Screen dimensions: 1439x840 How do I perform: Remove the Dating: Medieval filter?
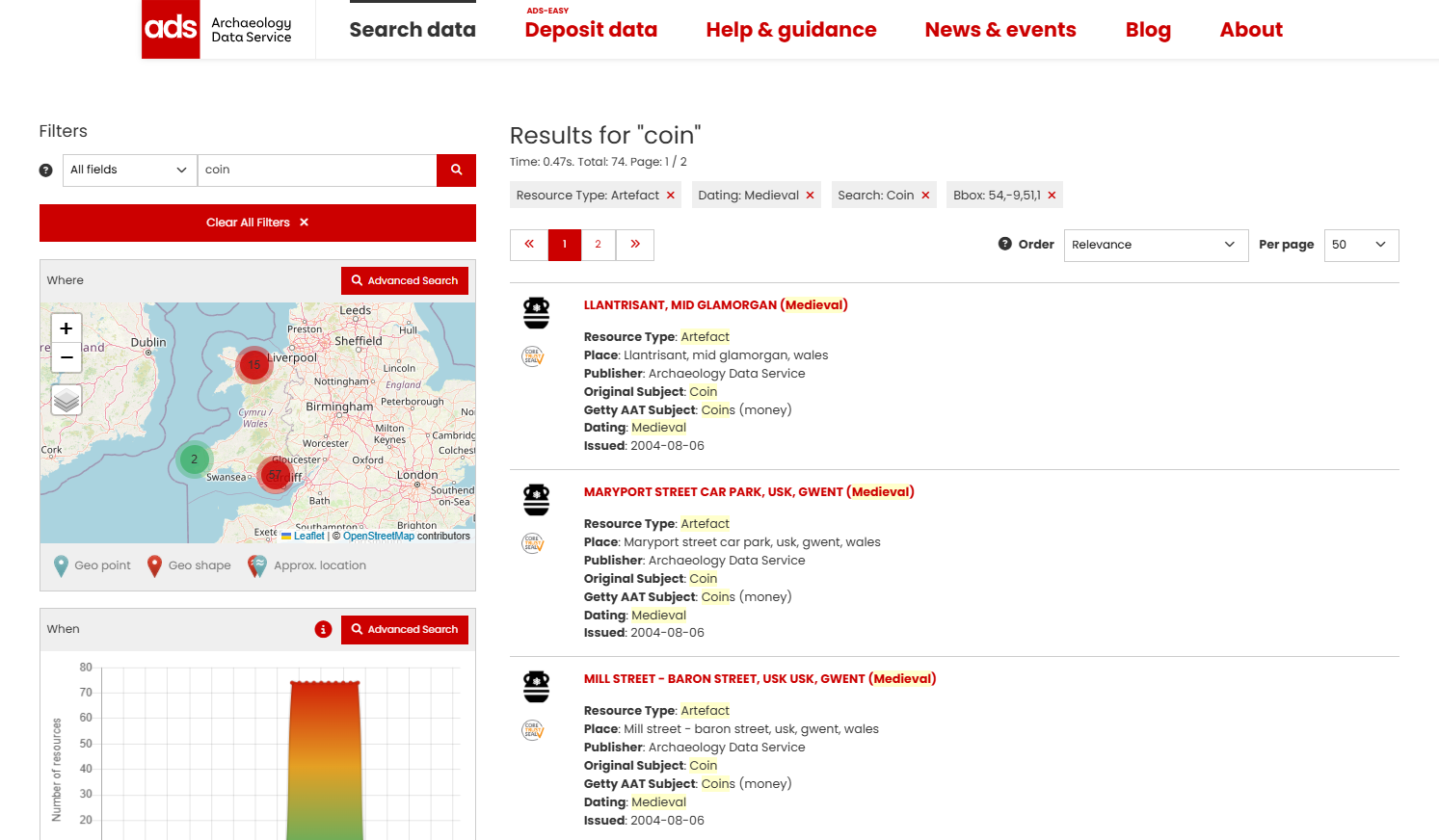coord(810,196)
